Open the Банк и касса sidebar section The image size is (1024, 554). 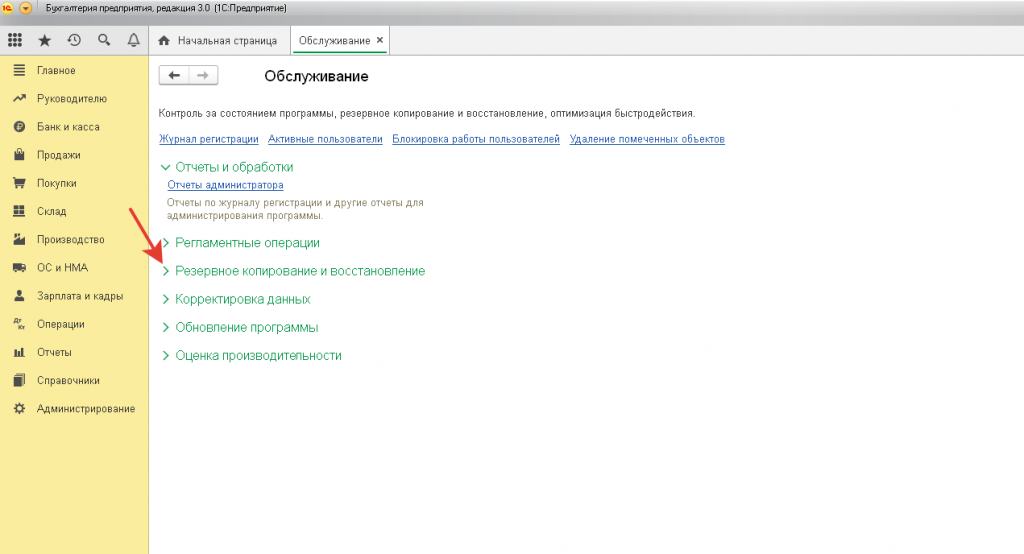pyautogui.click(x=68, y=127)
